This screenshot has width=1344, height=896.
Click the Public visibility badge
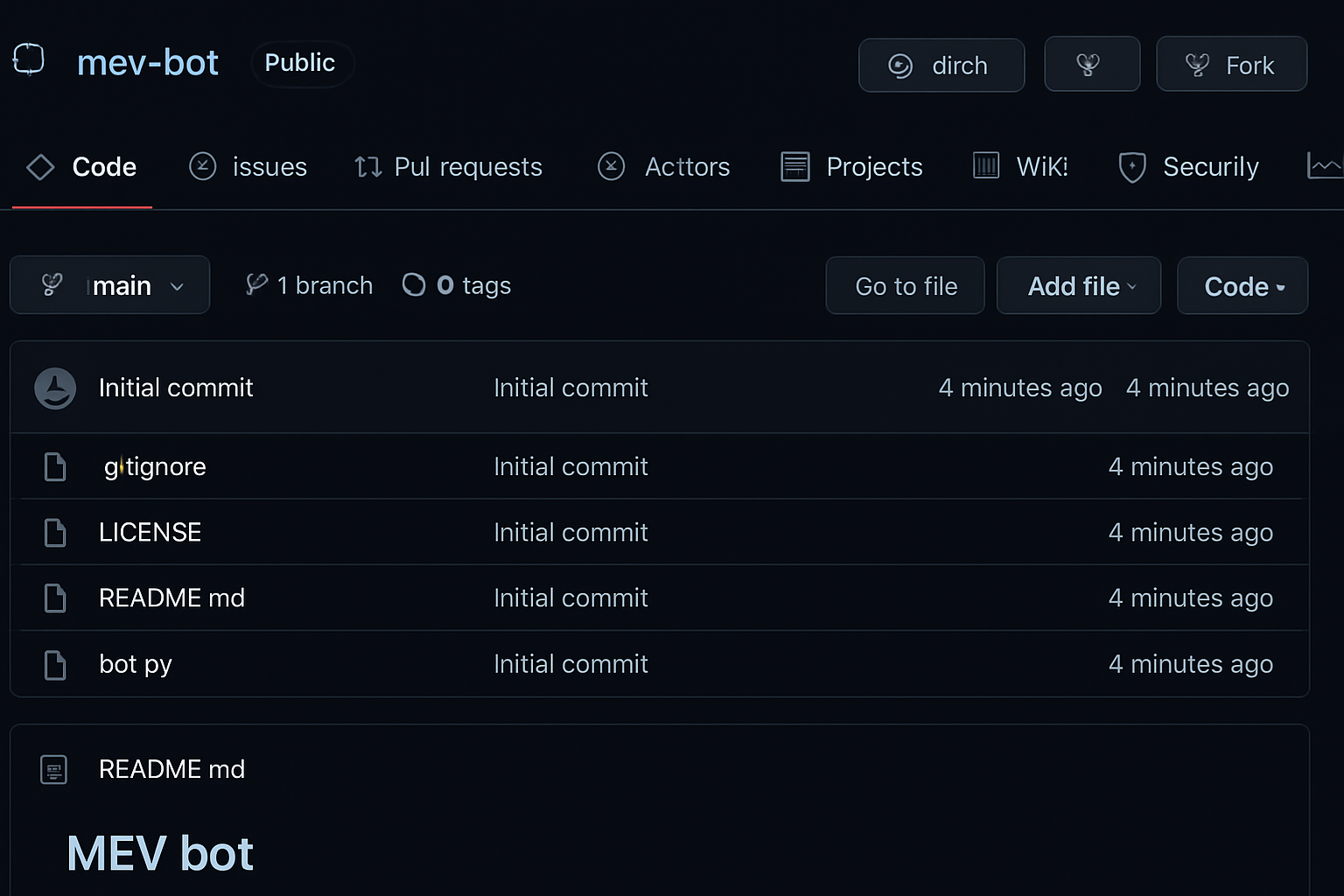click(300, 63)
